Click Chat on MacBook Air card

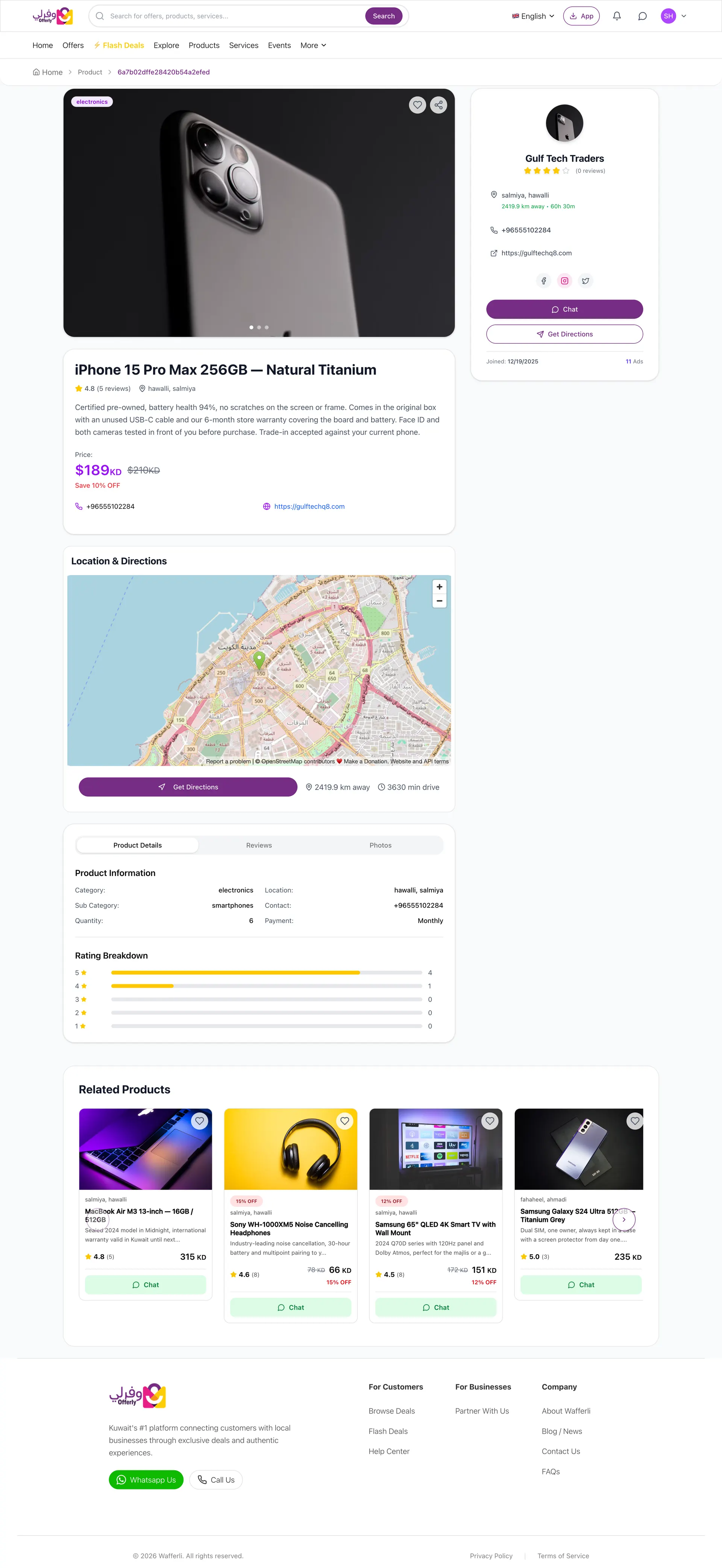(x=146, y=1284)
